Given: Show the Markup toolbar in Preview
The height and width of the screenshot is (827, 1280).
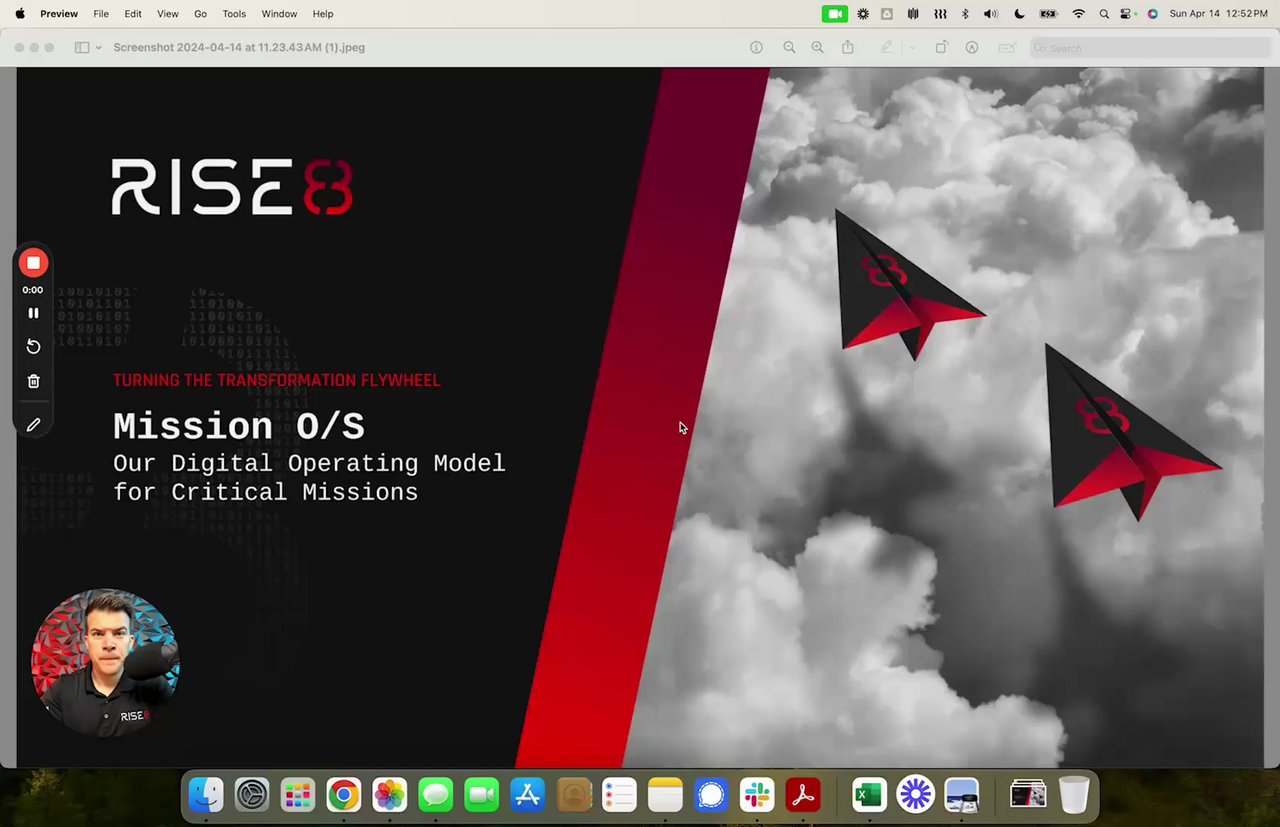Looking at the screenshot, I should [972, 47].
